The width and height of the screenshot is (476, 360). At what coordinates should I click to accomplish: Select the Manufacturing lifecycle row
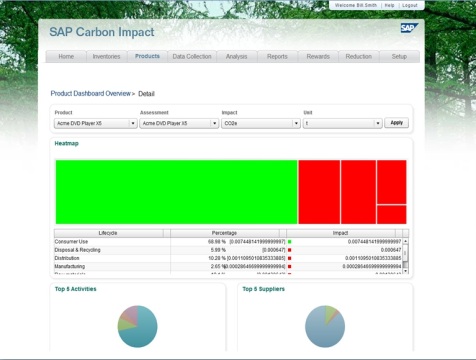click(228, 267)
